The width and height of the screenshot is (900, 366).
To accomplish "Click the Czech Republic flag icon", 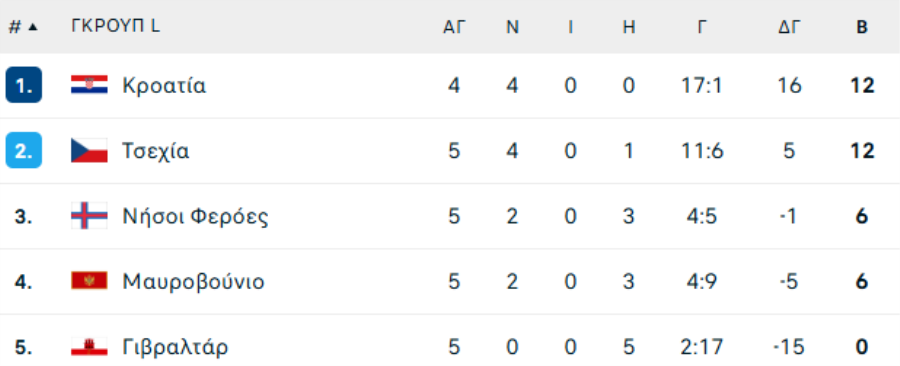I will [89, 150].
